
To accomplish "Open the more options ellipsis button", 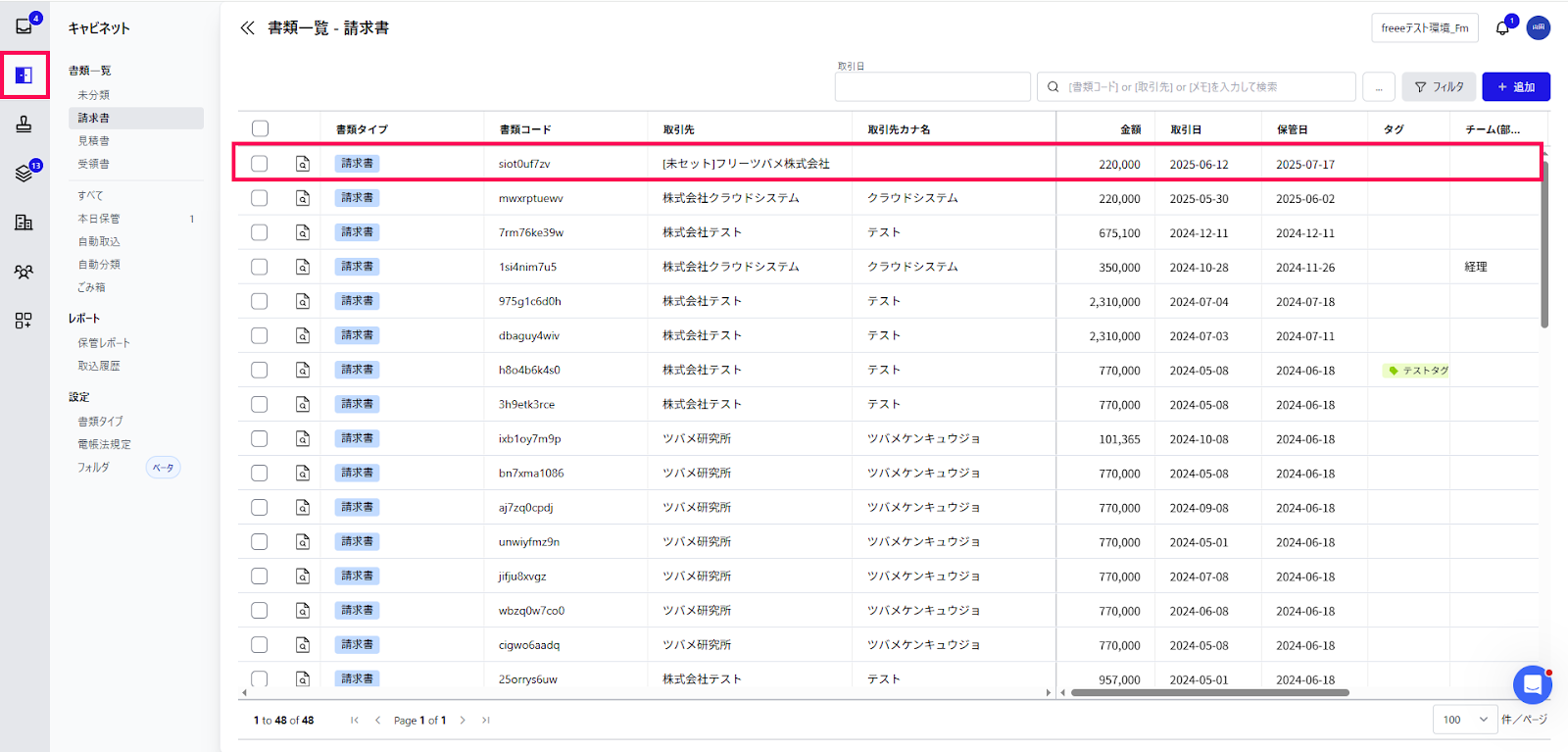I will point(1379,87).
